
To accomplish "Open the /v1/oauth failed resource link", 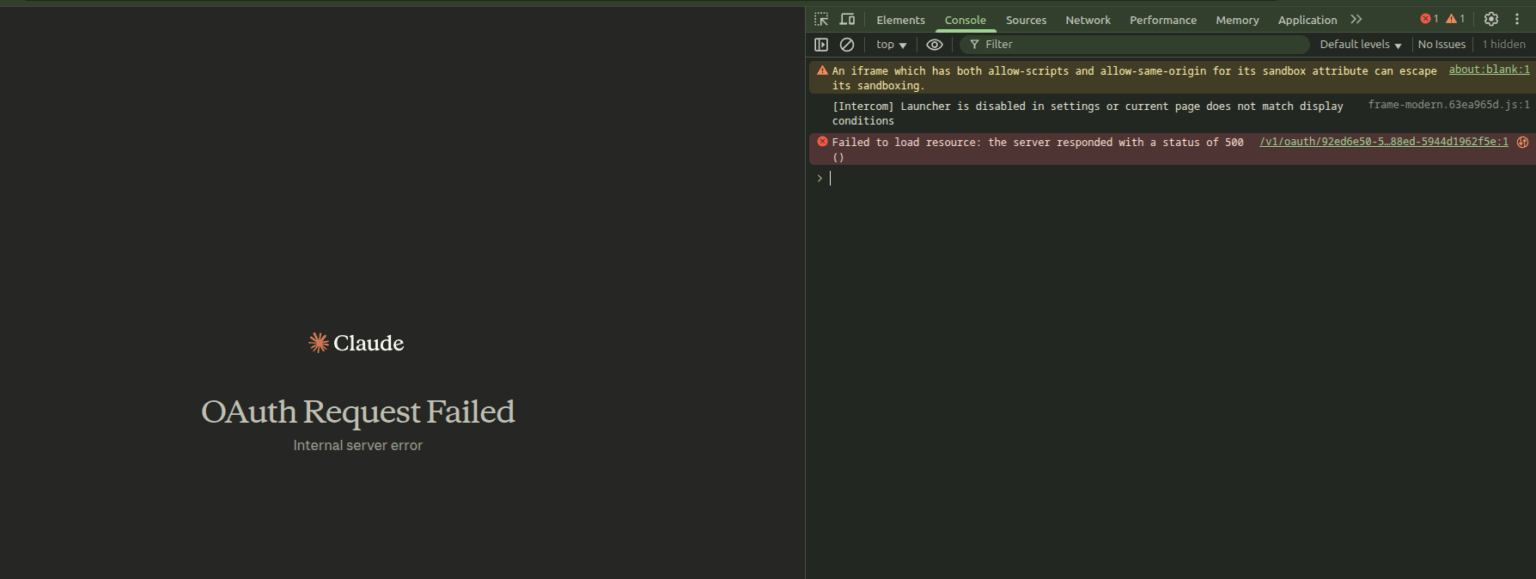I will click(1383, 142).
